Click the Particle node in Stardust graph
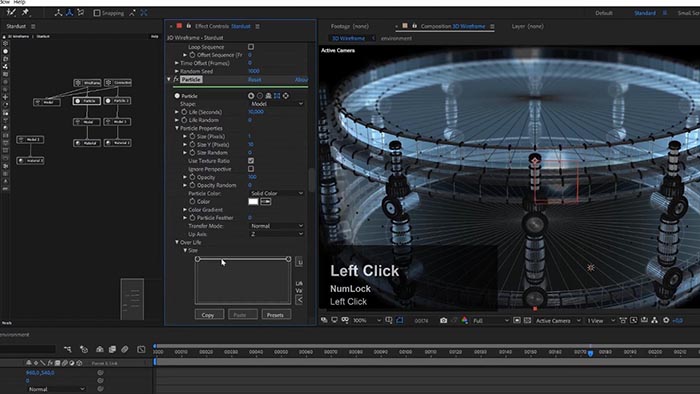The image size is (700, 394). point(87,101)
